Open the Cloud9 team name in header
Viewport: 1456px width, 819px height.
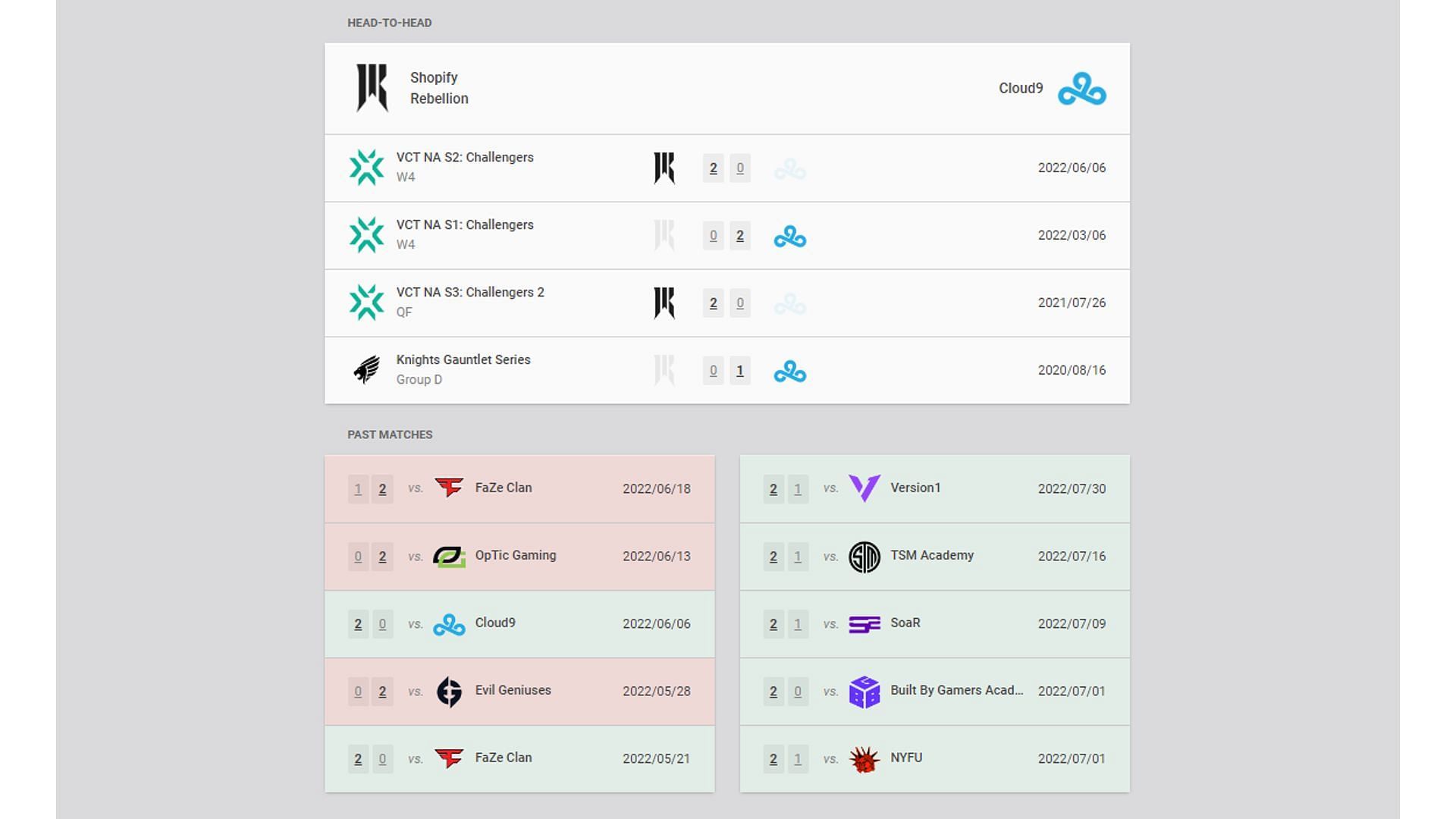coord(1021,88)
